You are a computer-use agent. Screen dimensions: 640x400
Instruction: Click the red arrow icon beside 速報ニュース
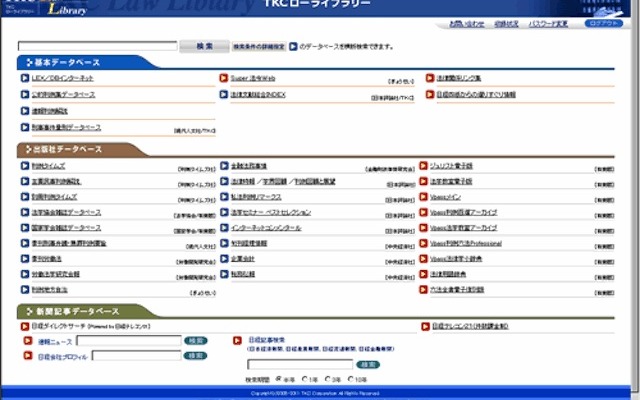[x=28, y=341]
